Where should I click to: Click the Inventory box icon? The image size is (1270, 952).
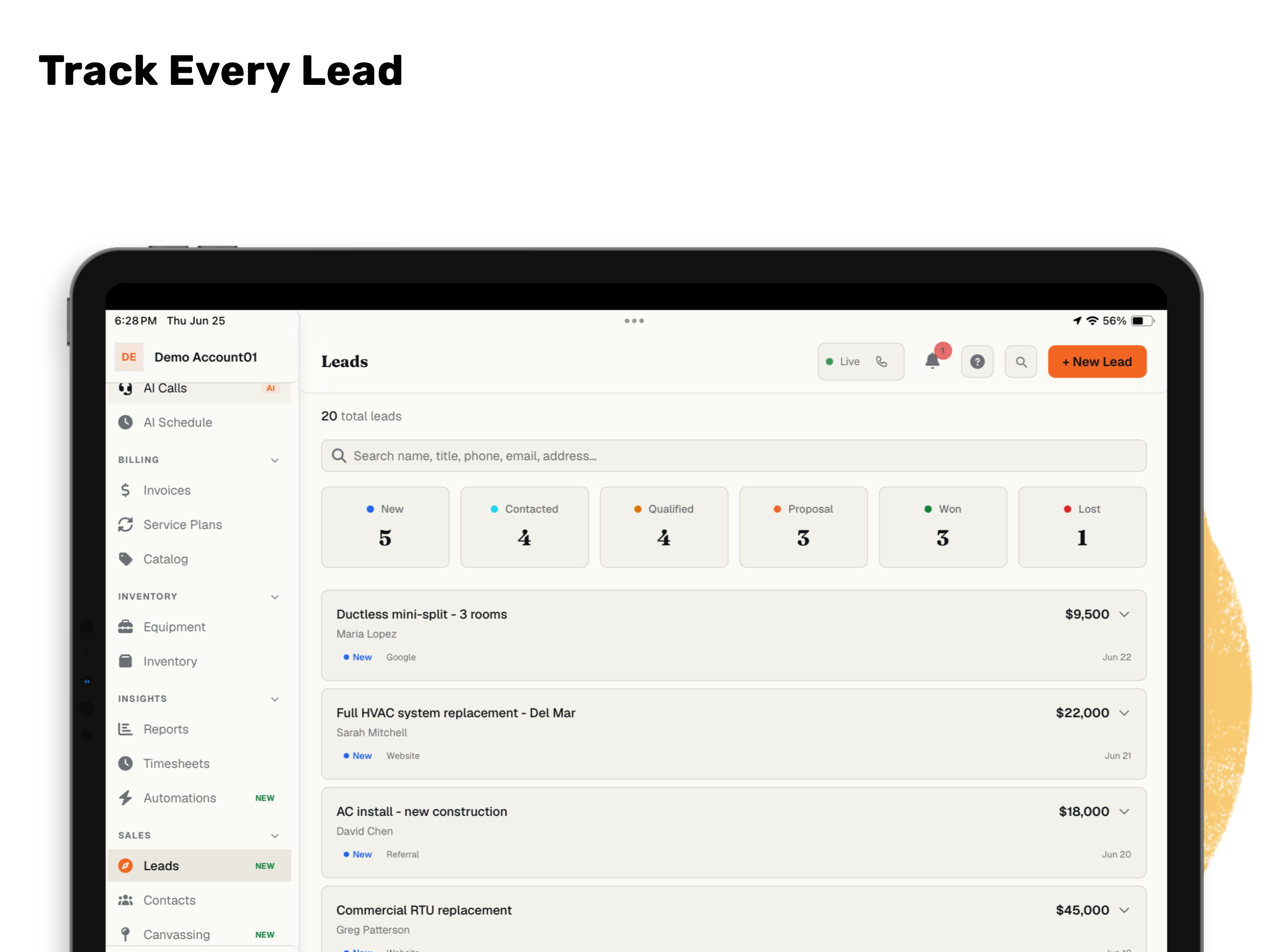[x=125, y=661]
